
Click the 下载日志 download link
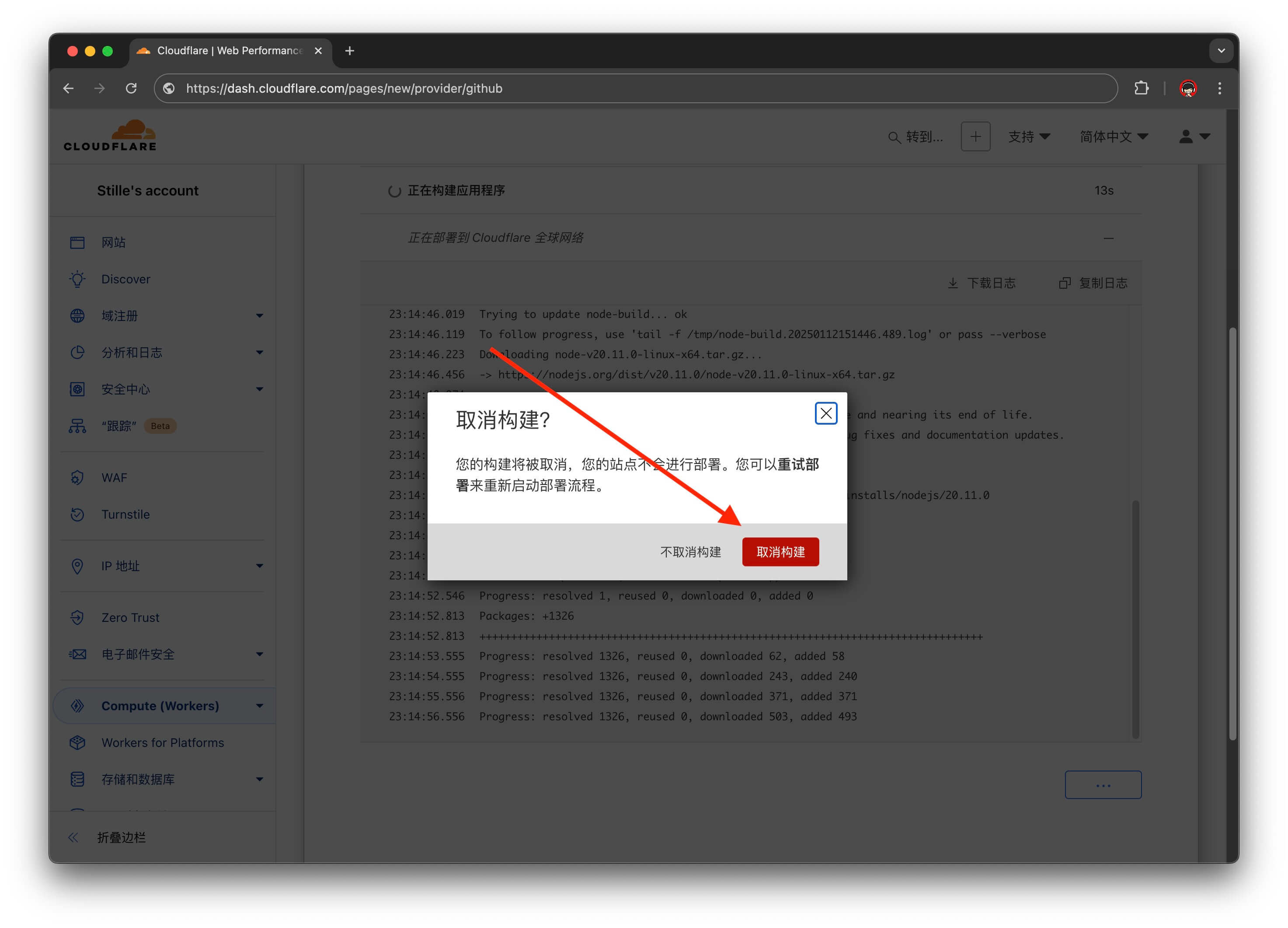(x=982, y=283)
